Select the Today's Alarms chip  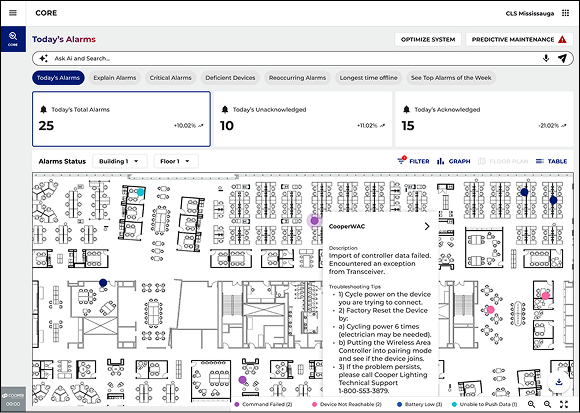[x=58, y=78]
